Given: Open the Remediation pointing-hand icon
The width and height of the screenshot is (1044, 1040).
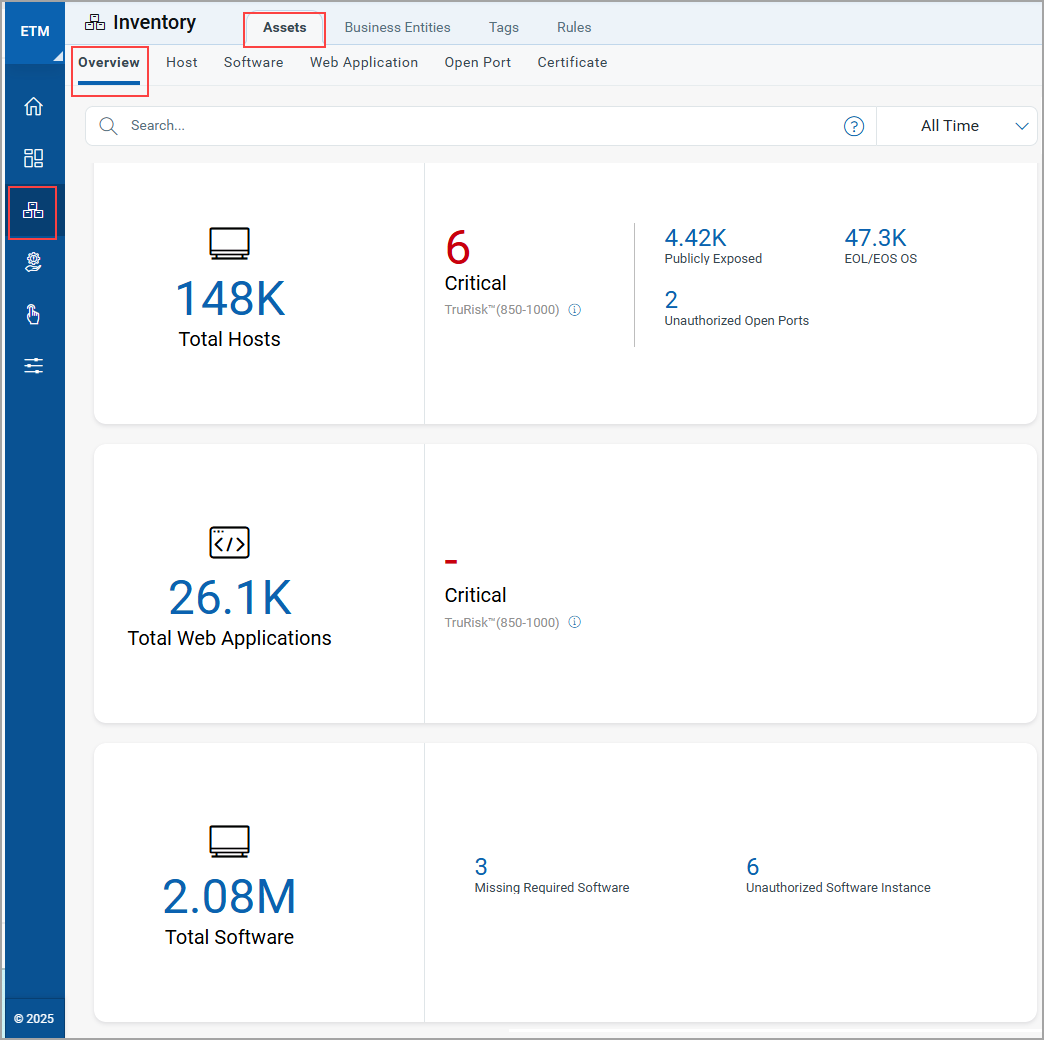Looking at the screenshot, I should coord(33,314).
